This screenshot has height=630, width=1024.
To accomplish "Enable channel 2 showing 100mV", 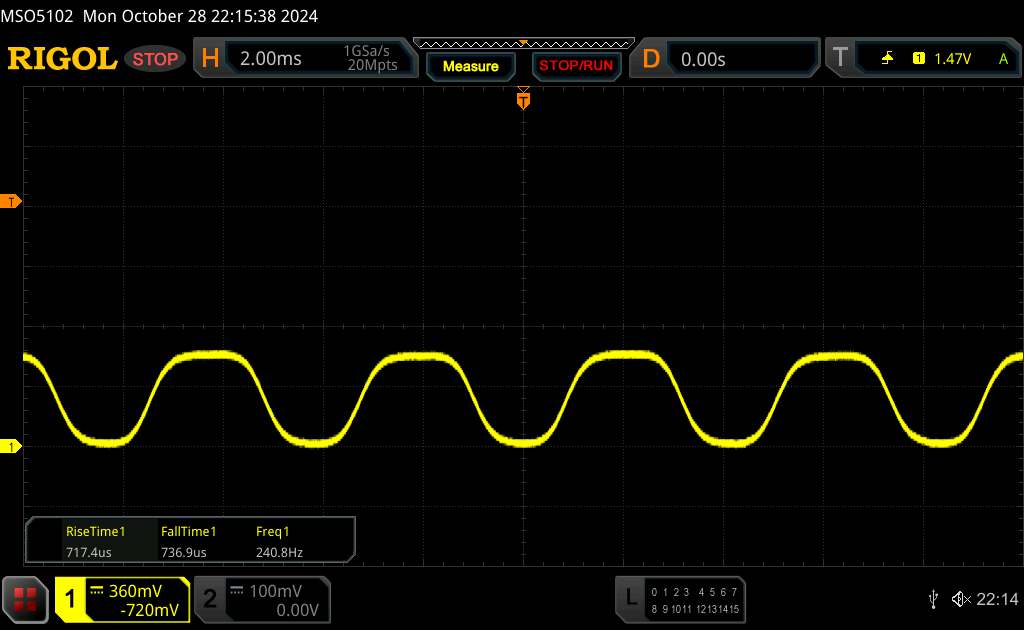I will pos(260,599).
